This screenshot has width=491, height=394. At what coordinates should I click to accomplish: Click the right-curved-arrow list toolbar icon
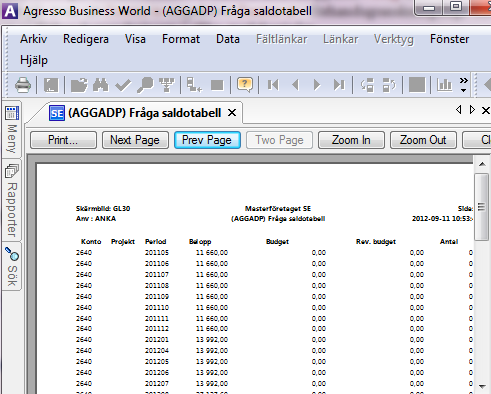389,85
